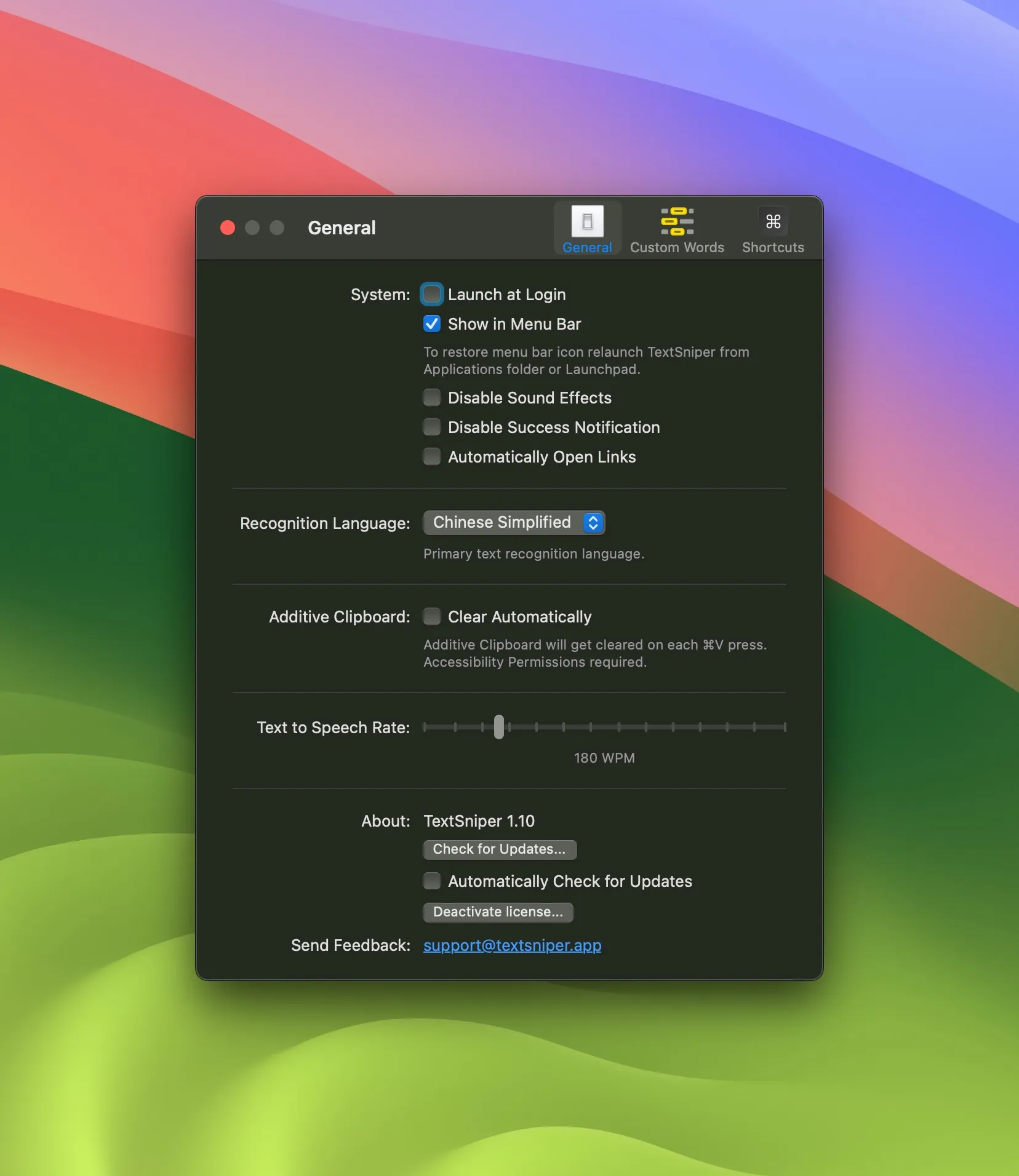Enable Automatically Check for Updates

pos(432,881)
